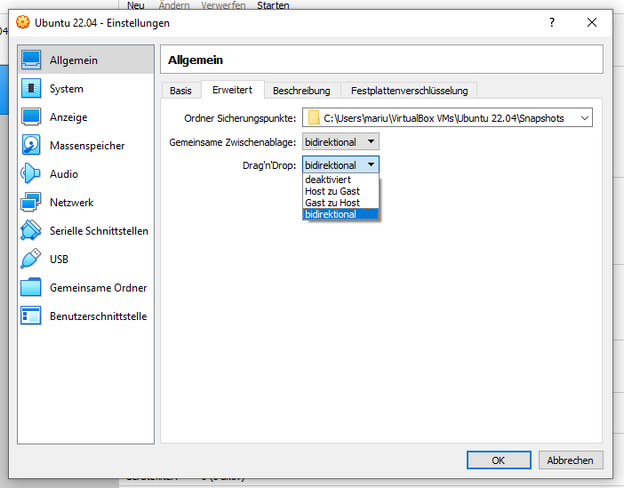Choose 'deaktiviert' in the Drag'n'Drop list
Image resolution: width=624 pixels, height=488 pixels.
[328, 180]
